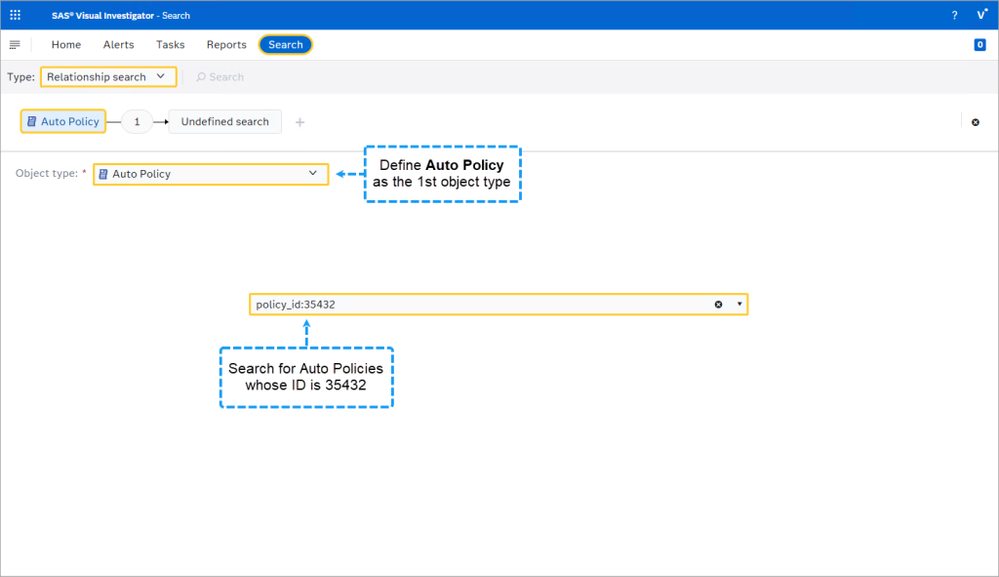Open the Alerts tab
This screenshot has height=577, width=999.
(x=118, y=45)
